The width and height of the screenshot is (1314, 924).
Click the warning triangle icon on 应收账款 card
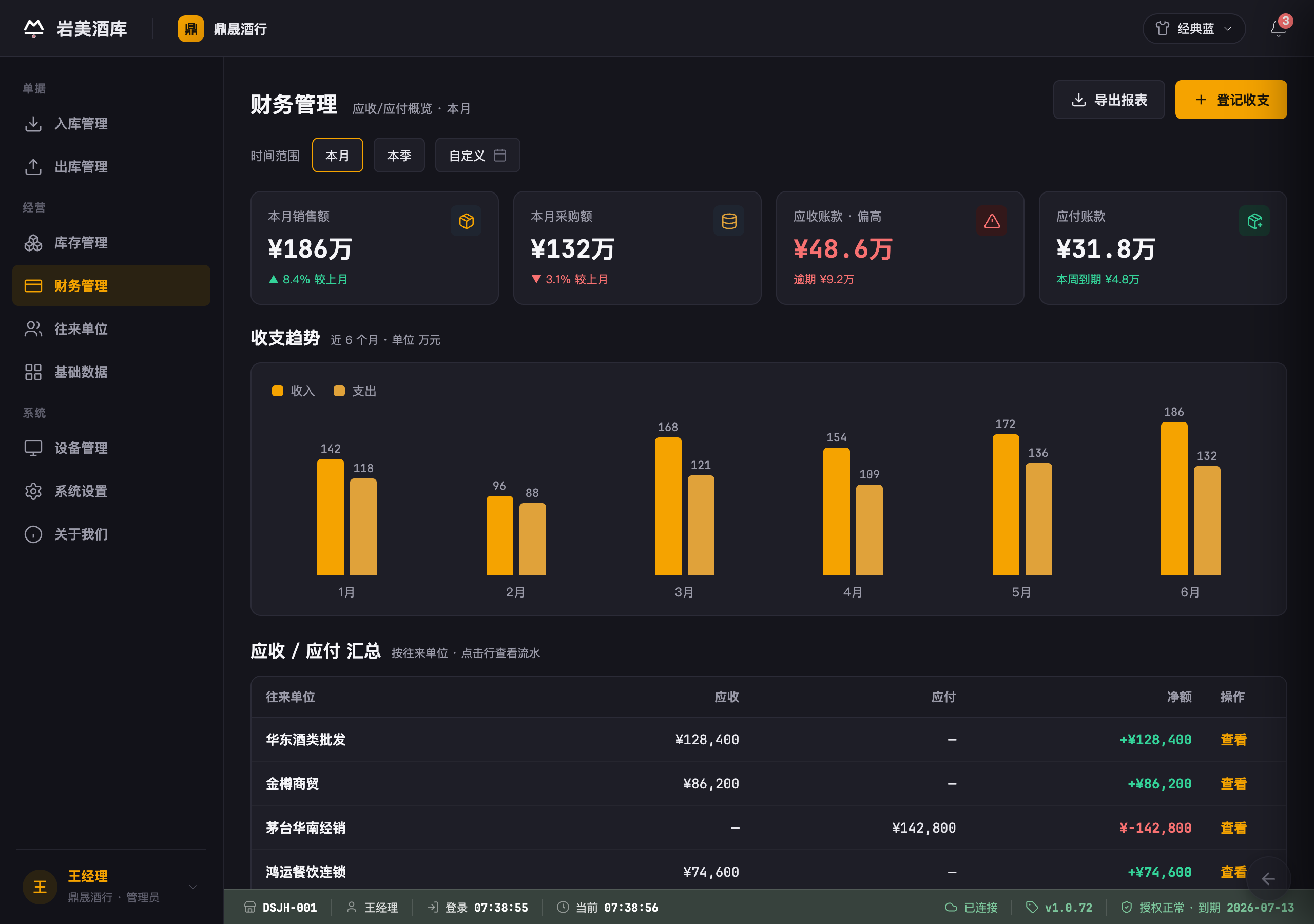(x=992, y=221)
